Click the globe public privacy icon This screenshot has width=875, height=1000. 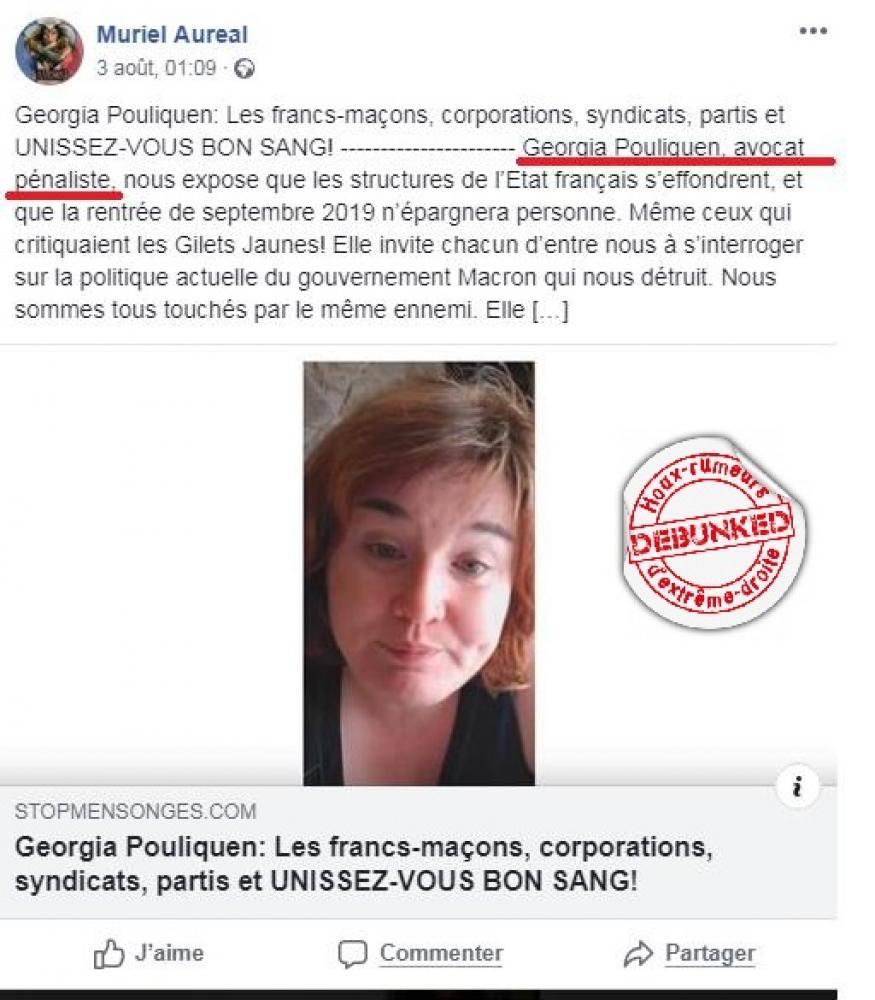tap(244, 68)
